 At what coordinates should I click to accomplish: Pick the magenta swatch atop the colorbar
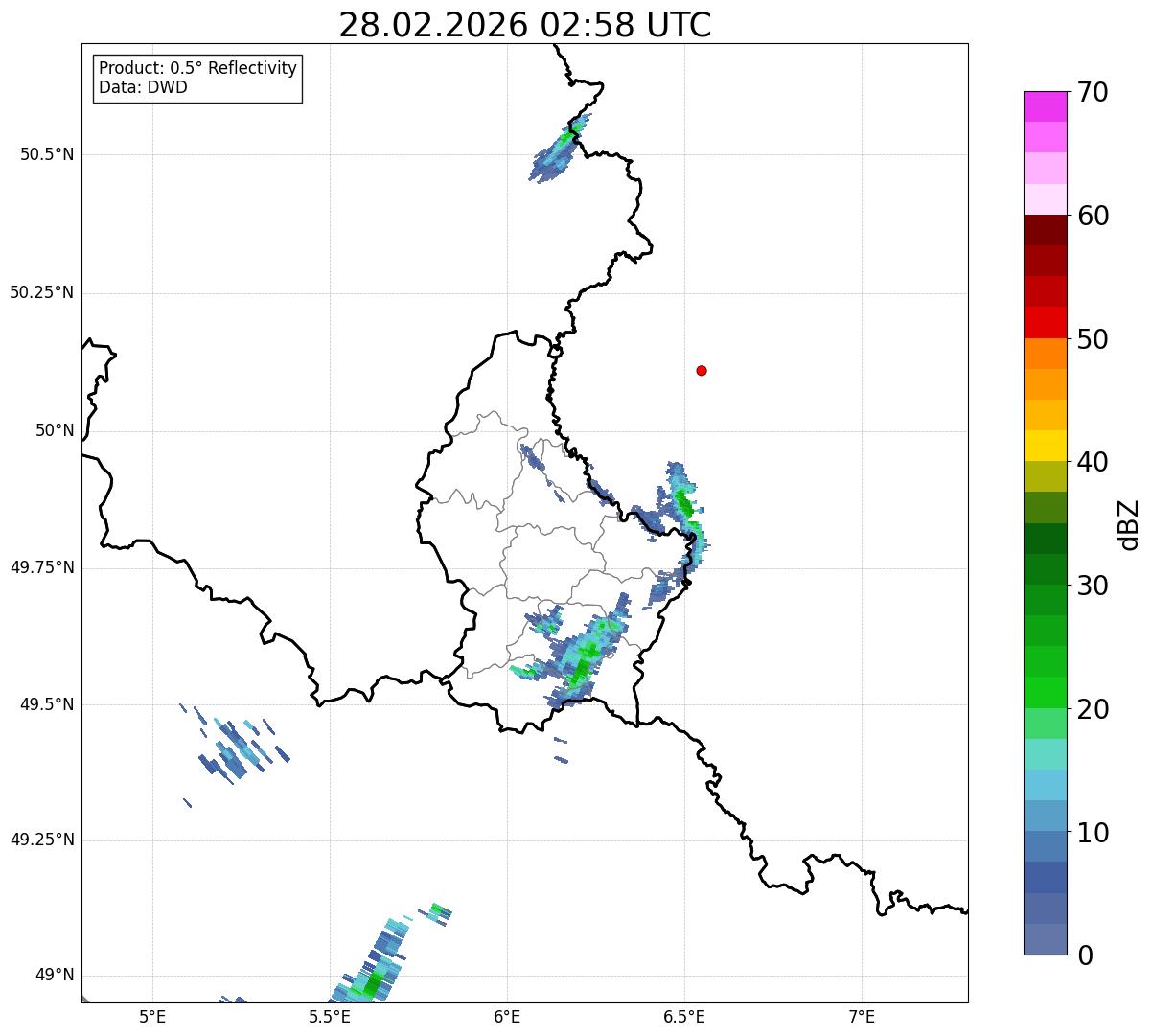pyautogui.click(x=1045, y=106)
